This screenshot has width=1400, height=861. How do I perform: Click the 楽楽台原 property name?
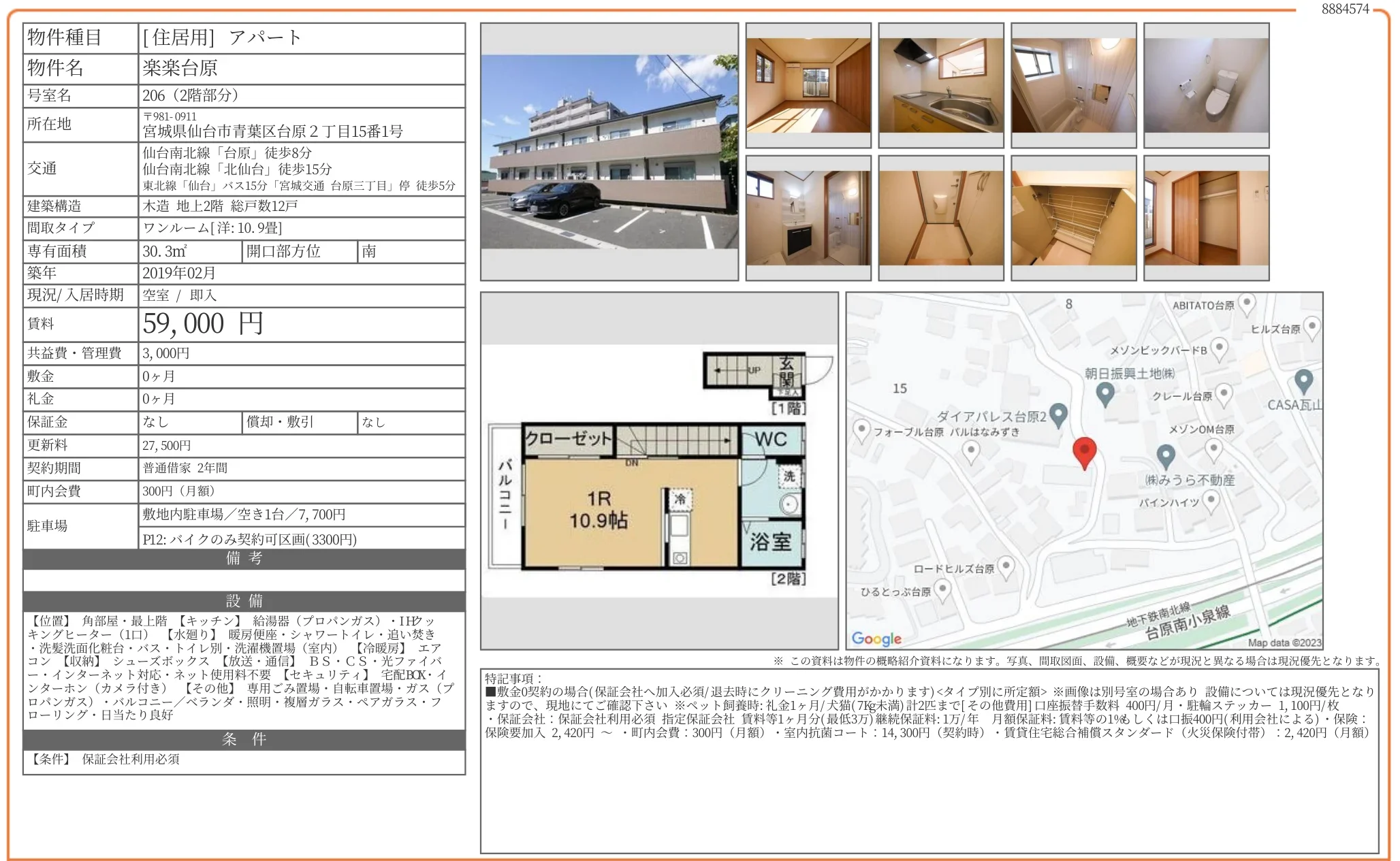pyautogui.click(x=180, y=68)
